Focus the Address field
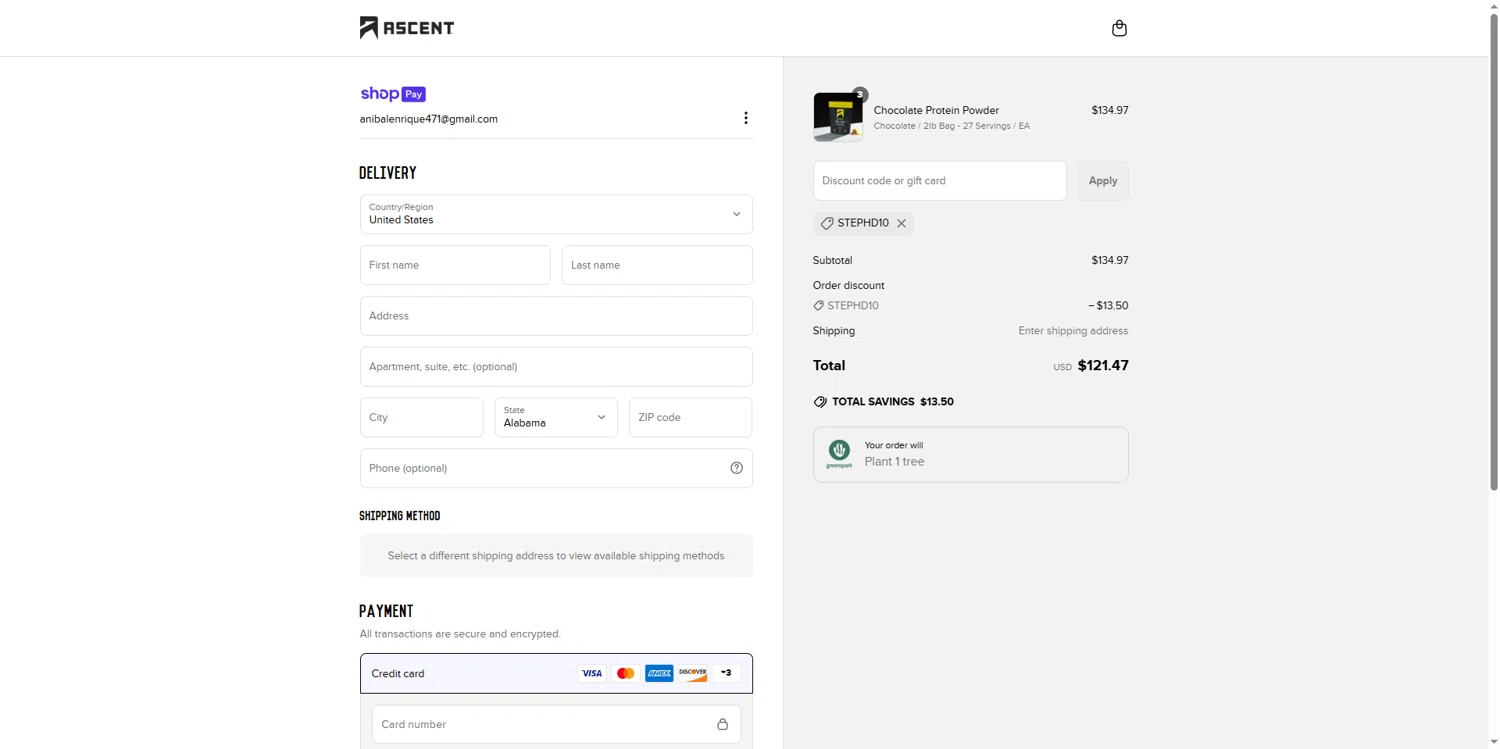The height and width of the screenshot is (749, 1500). click(556, 316)
